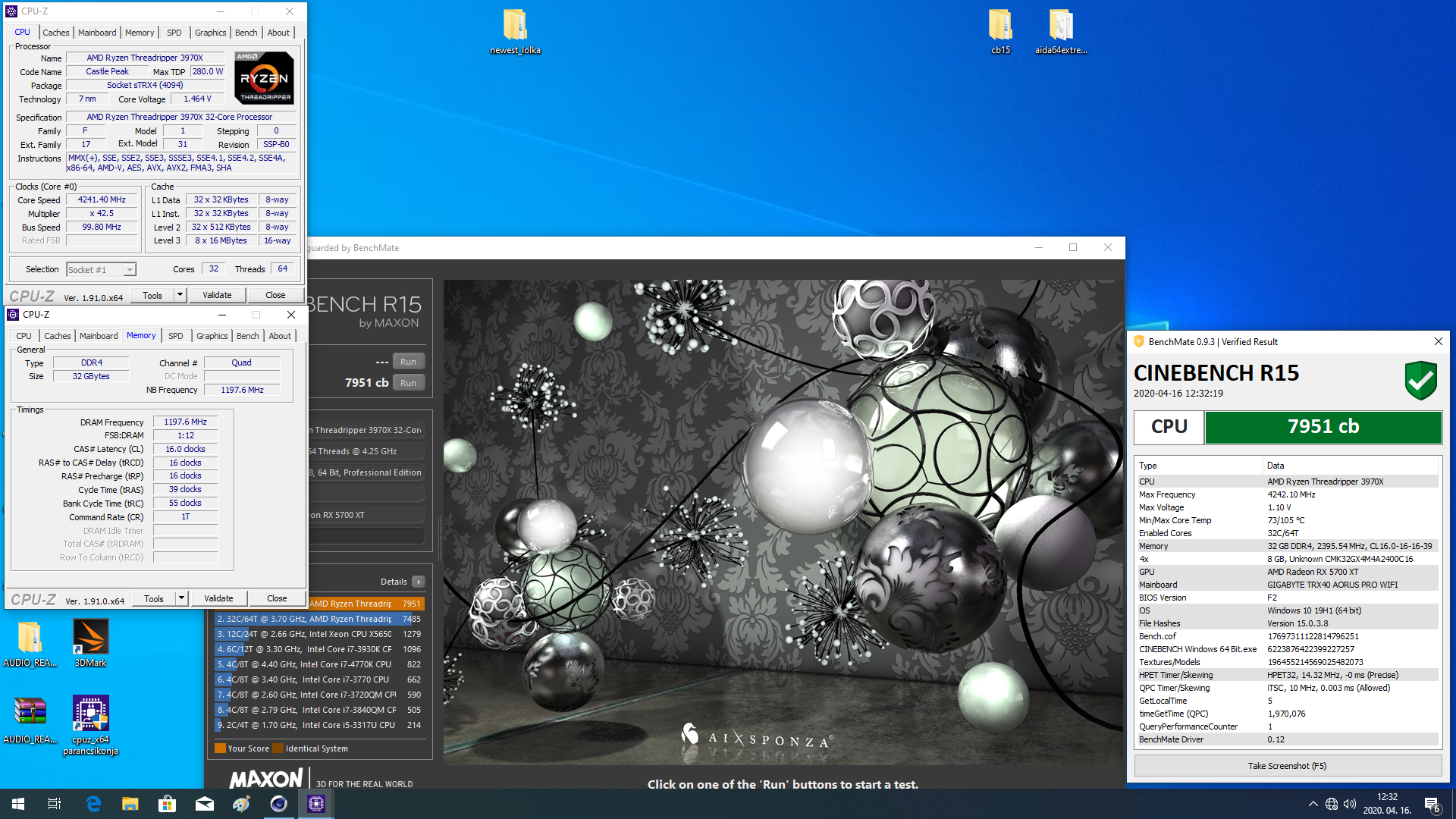The image size is (1456, 819).
Task: Select ranking entry 32C/64T @ 3.70 GHz
Action: 319,619
